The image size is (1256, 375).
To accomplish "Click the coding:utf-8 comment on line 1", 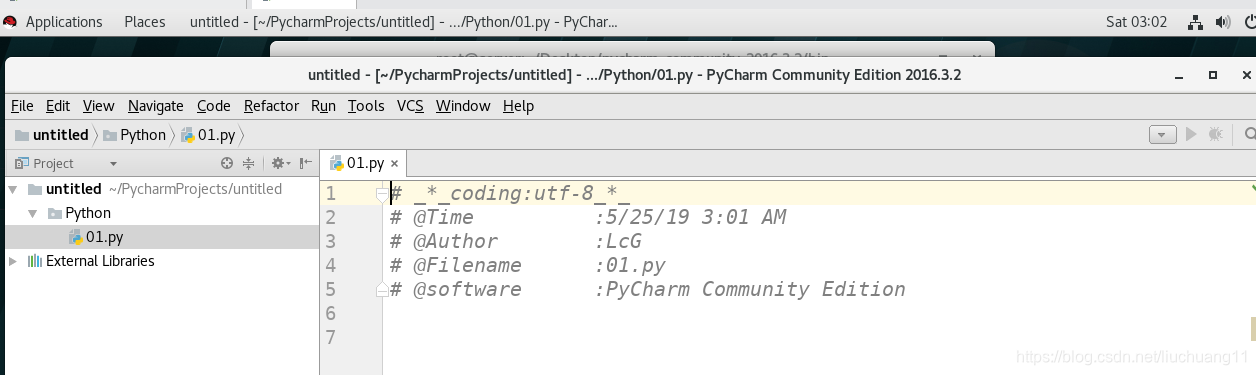I will click(x=509, y=193).
